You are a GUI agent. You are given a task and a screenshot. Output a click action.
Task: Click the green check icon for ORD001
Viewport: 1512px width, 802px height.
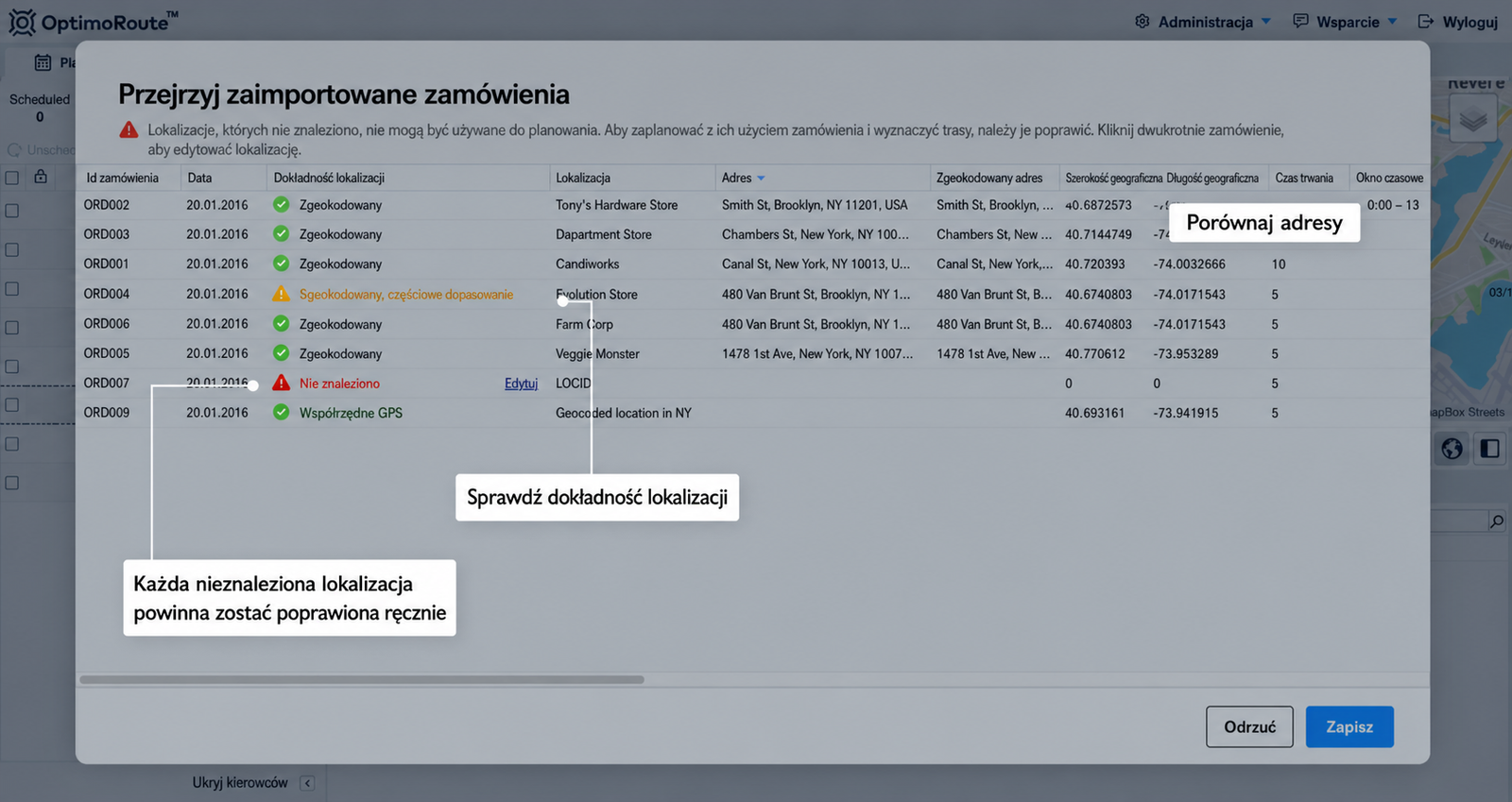[281, 264]
